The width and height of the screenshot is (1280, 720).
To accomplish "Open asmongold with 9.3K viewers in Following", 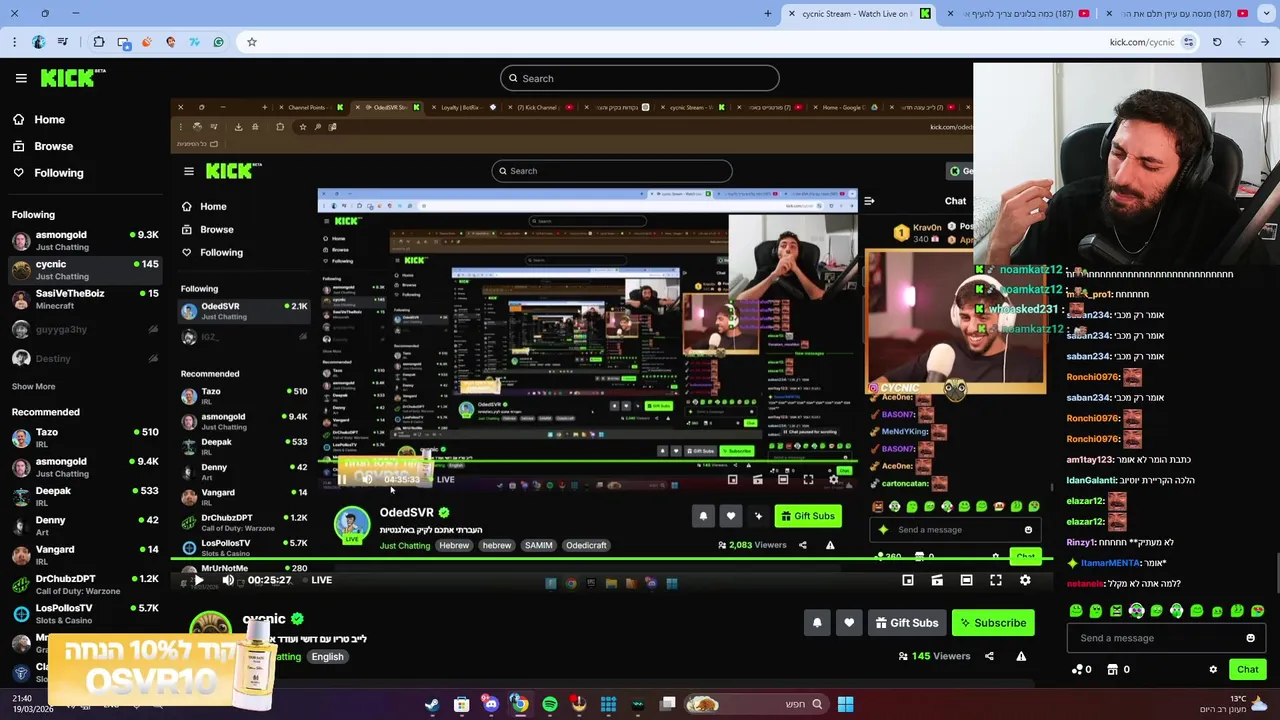I will [x=85, y=240].
